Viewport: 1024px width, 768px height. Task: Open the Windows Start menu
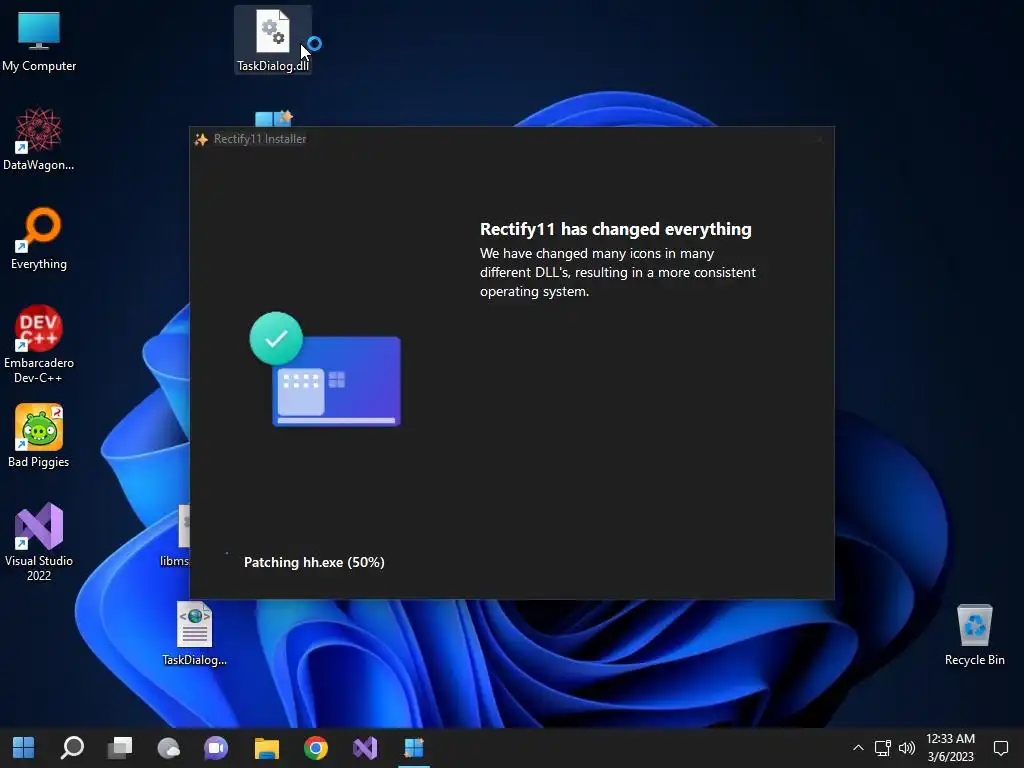click(x=24, y=748)
